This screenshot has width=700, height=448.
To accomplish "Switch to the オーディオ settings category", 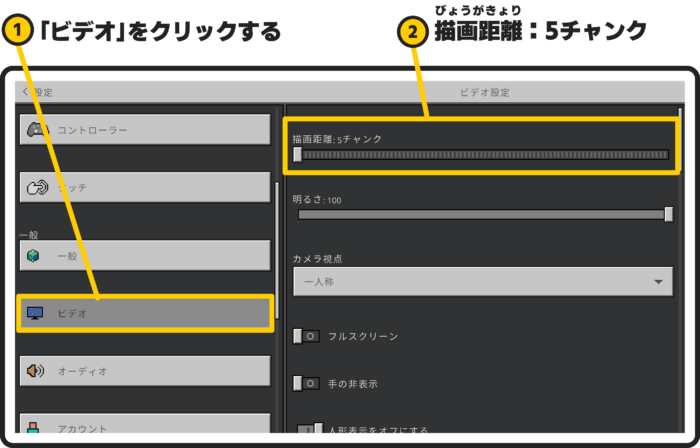I will (x=145, y=370).
